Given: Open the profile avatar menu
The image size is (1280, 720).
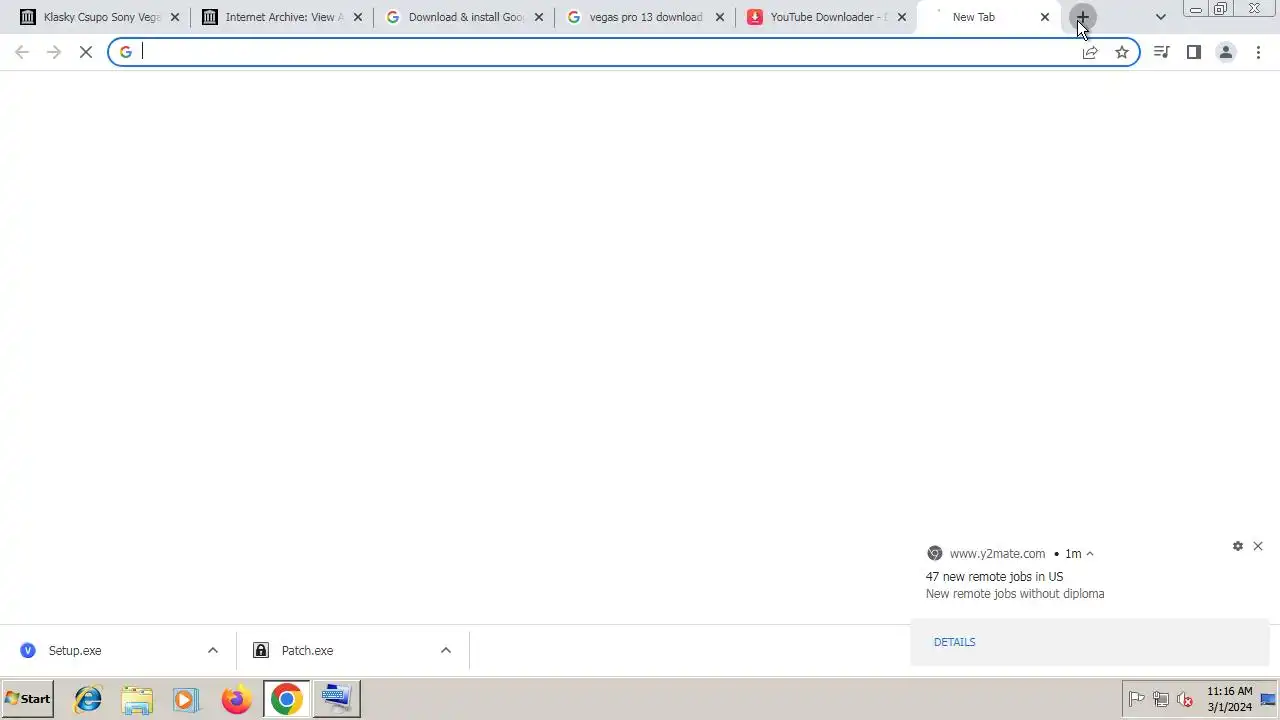Looking at the screenshot, I should tap(1226, 52).
